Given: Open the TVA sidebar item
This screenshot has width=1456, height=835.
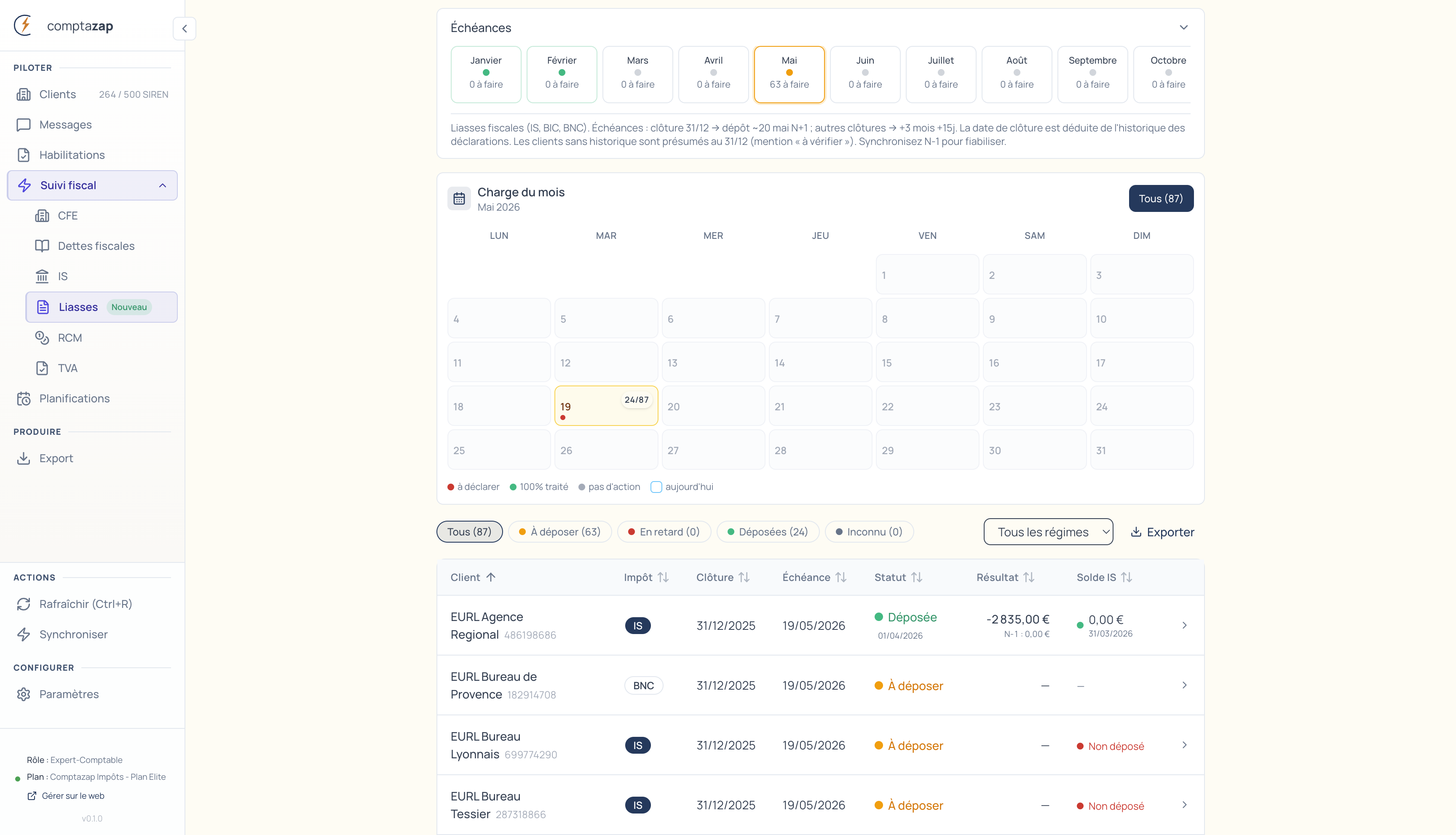Looking at the screenshot, I should coord(67,368).
